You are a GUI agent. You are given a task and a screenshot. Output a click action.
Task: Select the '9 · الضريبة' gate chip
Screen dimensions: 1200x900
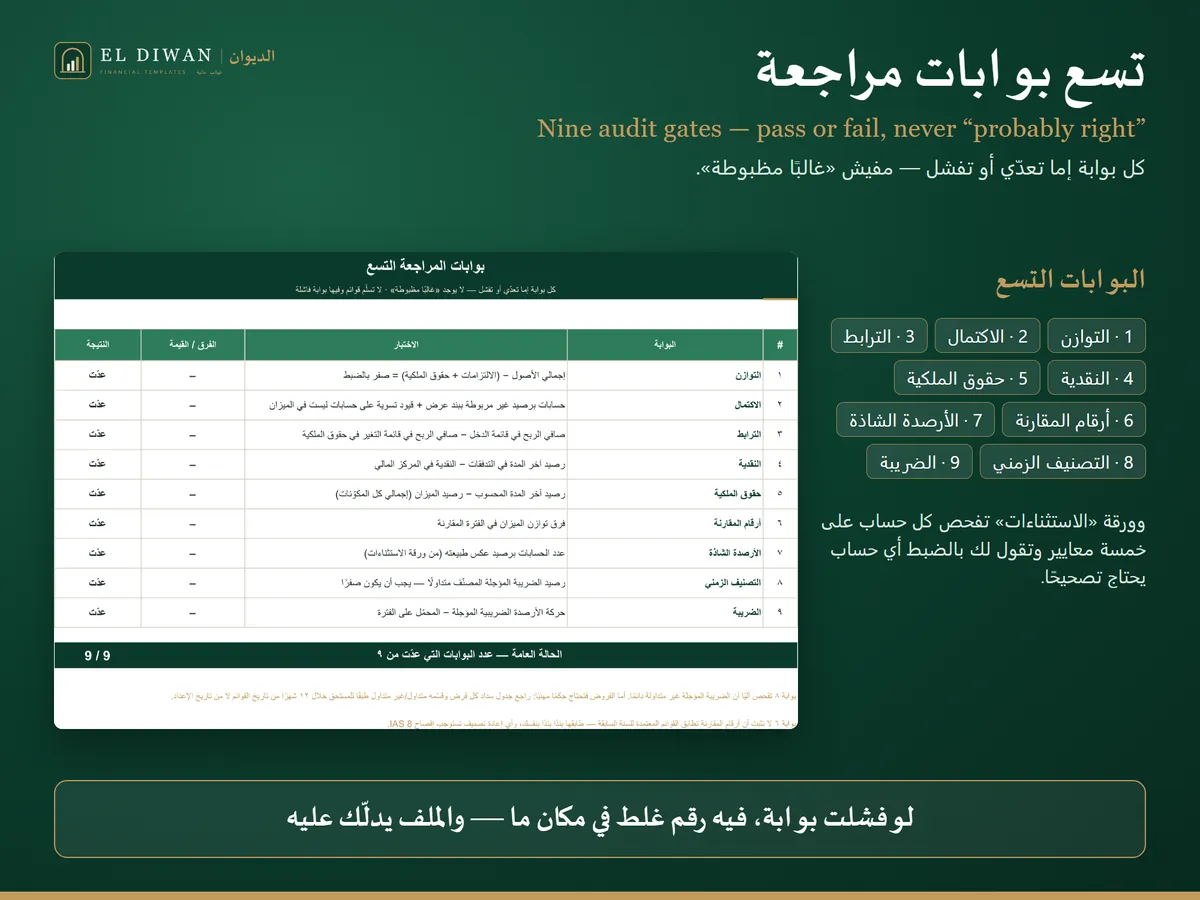pos(920,462)
